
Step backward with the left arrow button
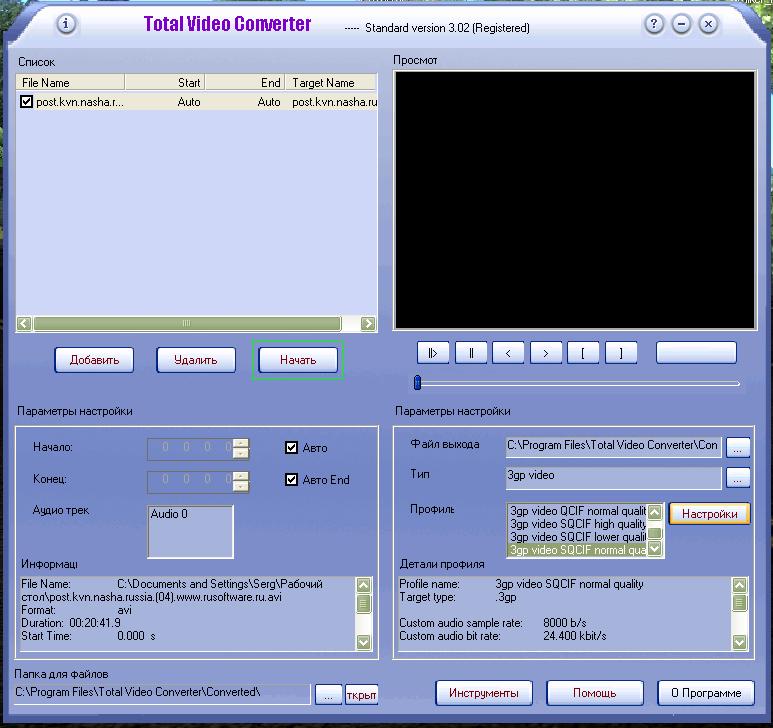508,353
